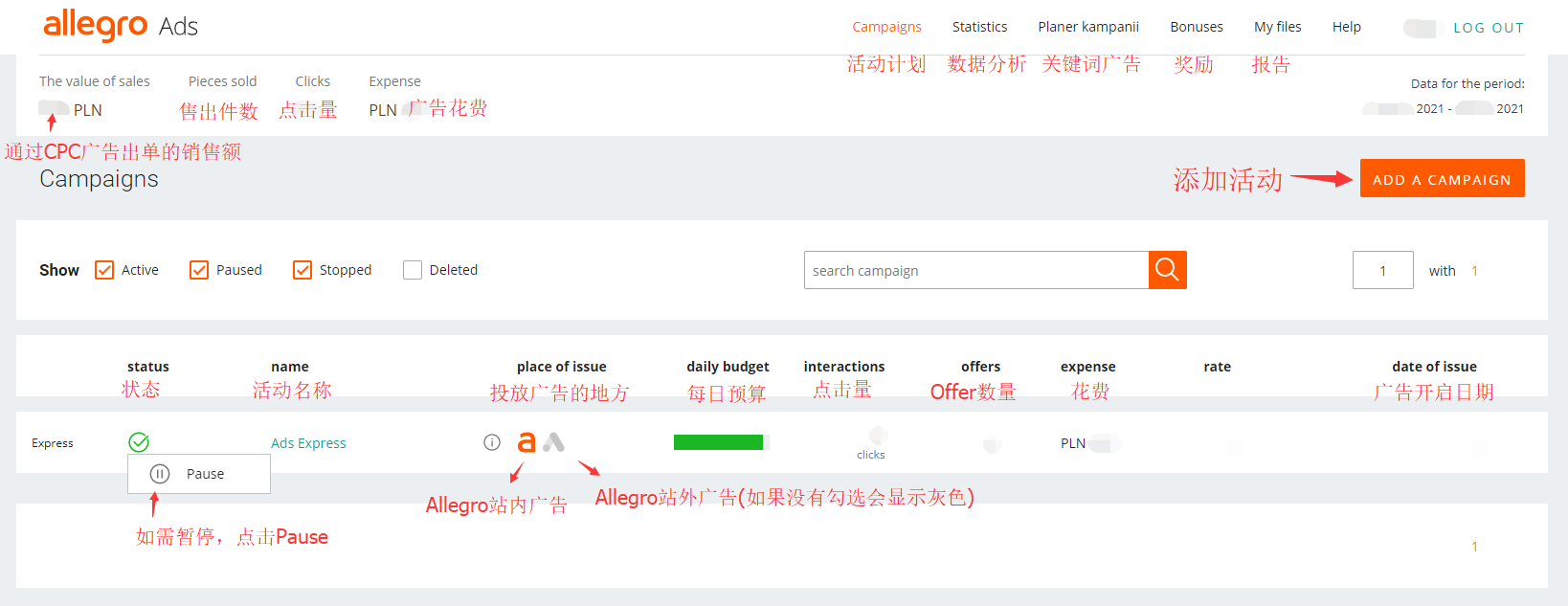Click the info icon in Ads Express row
The height and width of the screenshot is (606, 1568).
pos(492,442)
